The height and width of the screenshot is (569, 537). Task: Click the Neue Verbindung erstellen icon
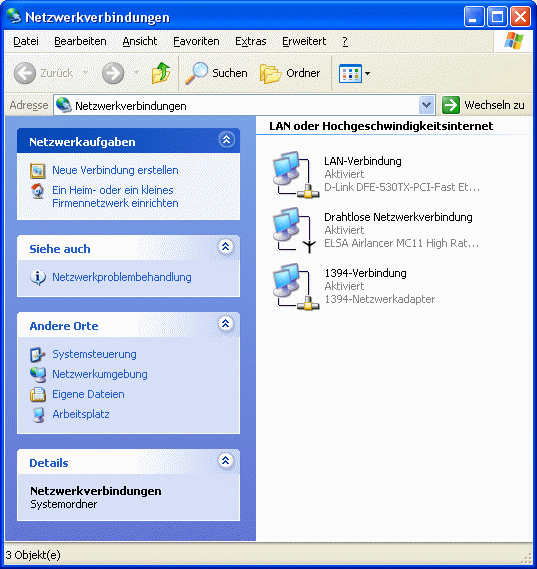pyautogui.click(x=37, y=171)
